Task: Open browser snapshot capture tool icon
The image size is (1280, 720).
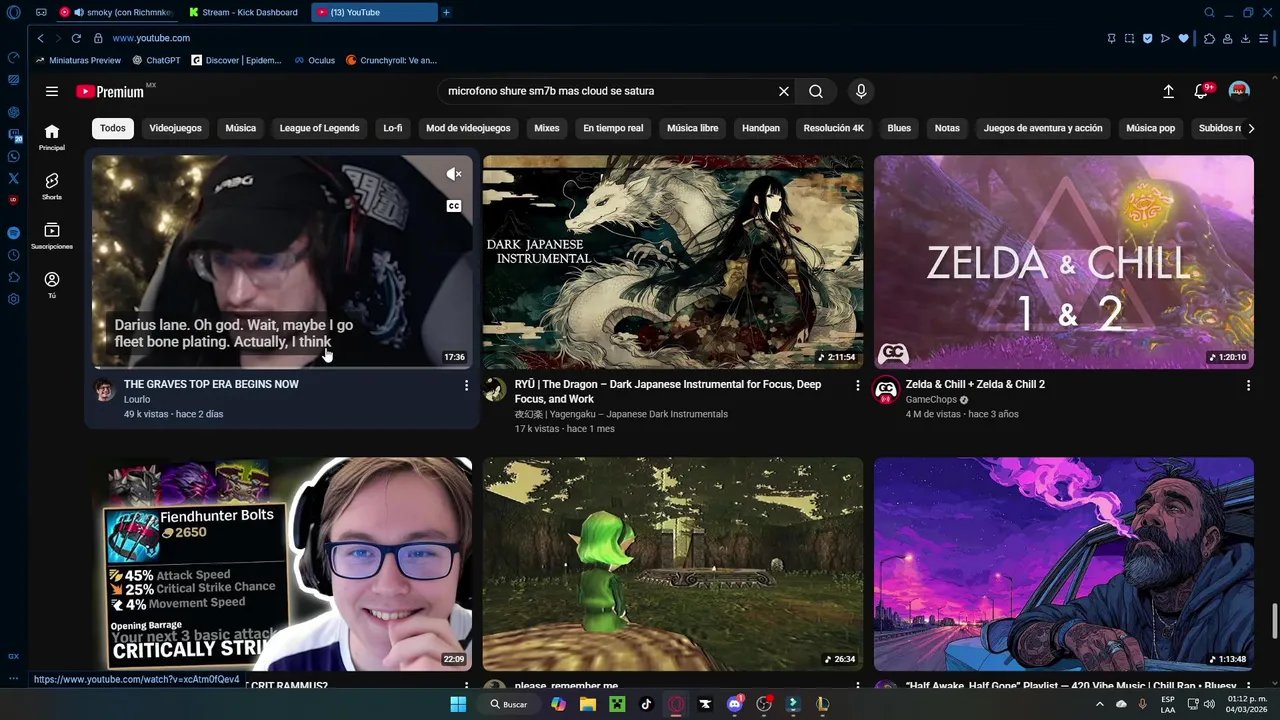Action: coord(1130,38)
